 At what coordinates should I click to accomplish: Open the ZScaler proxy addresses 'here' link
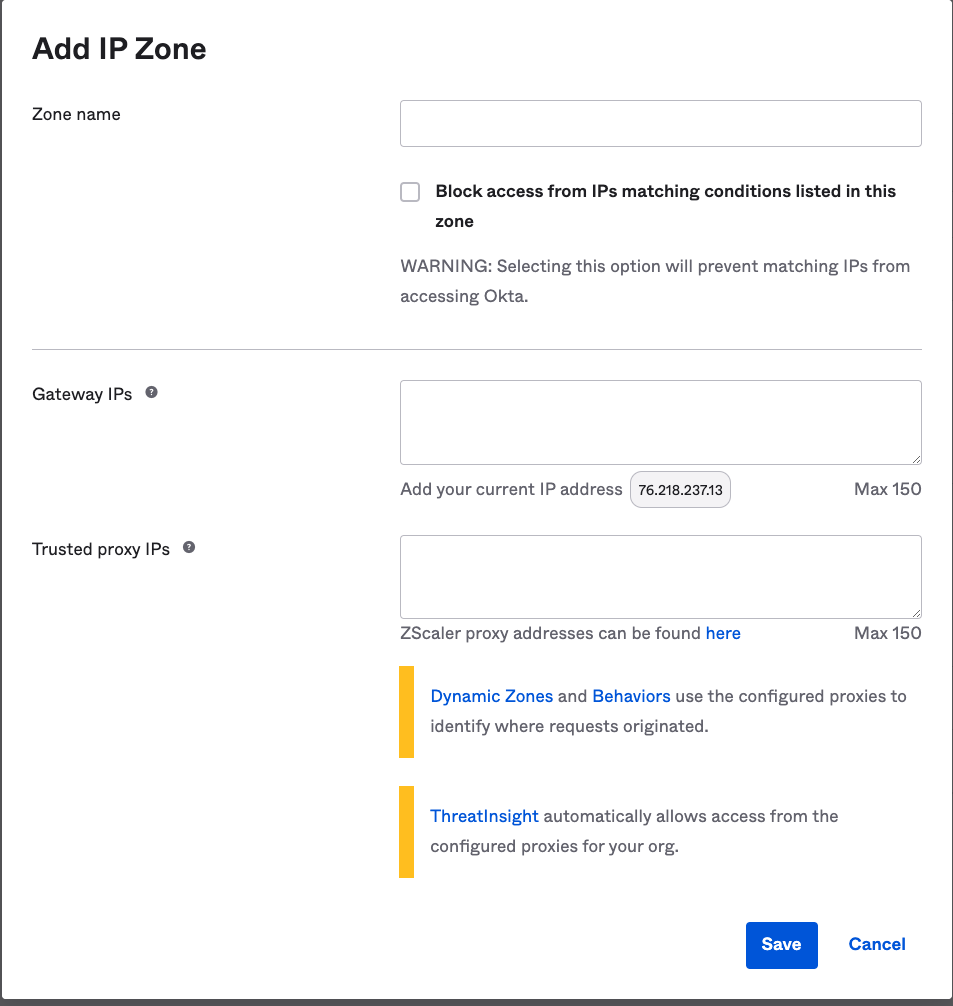(x=723, y=633)
